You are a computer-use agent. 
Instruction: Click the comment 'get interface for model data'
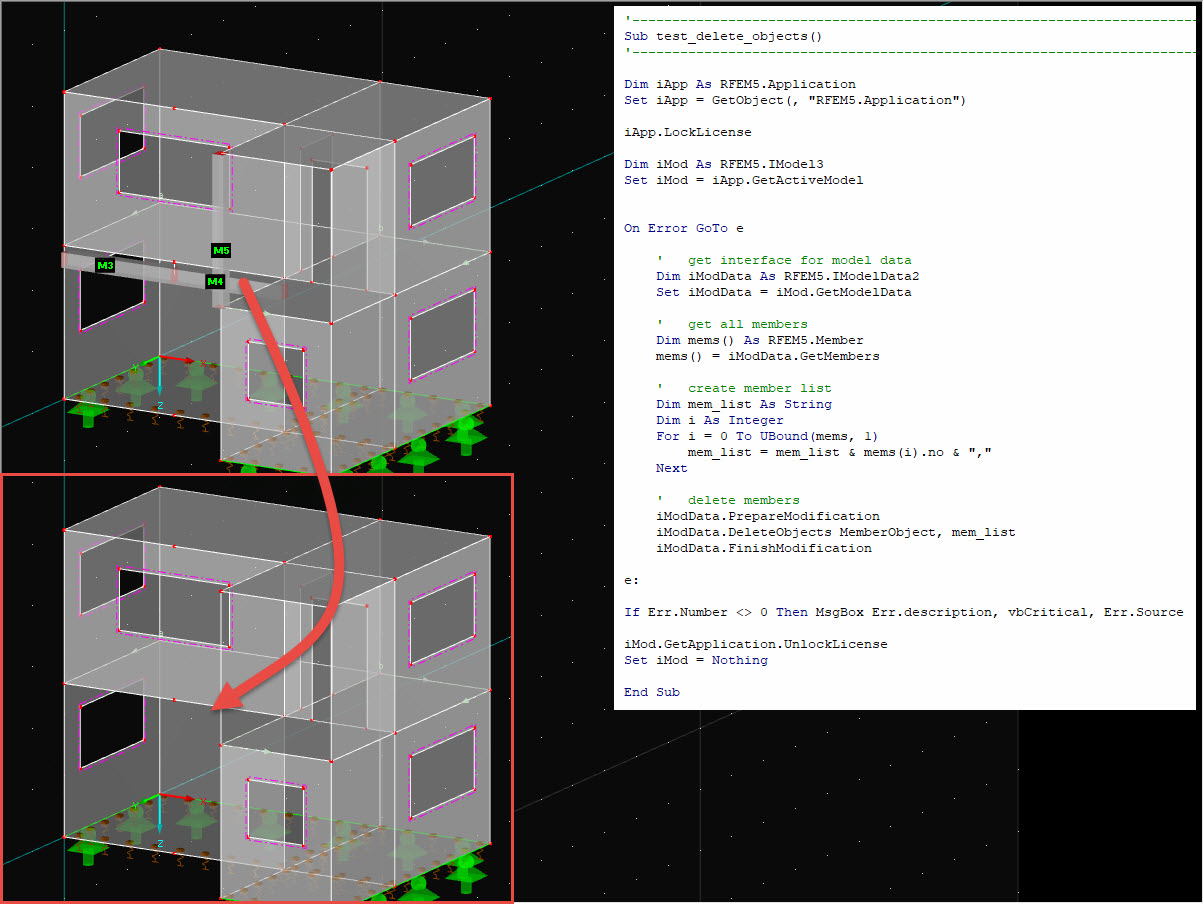799,260
